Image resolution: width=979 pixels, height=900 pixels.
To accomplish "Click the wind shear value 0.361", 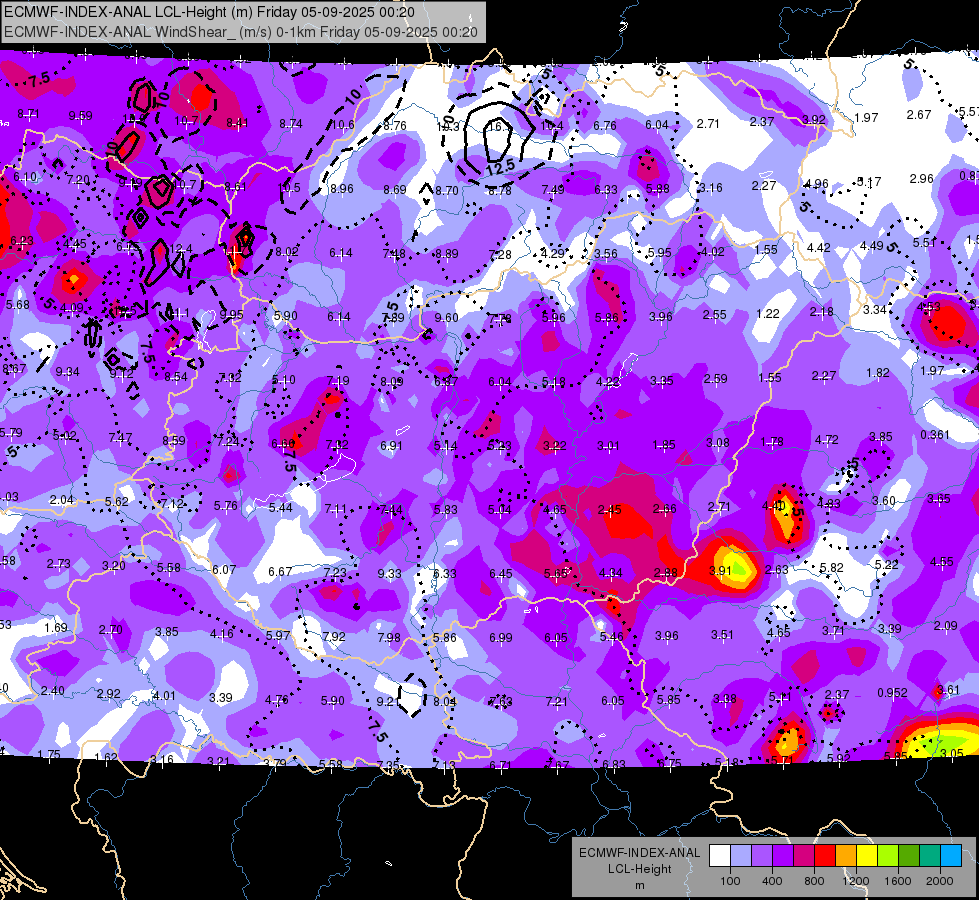I will 935,435.
